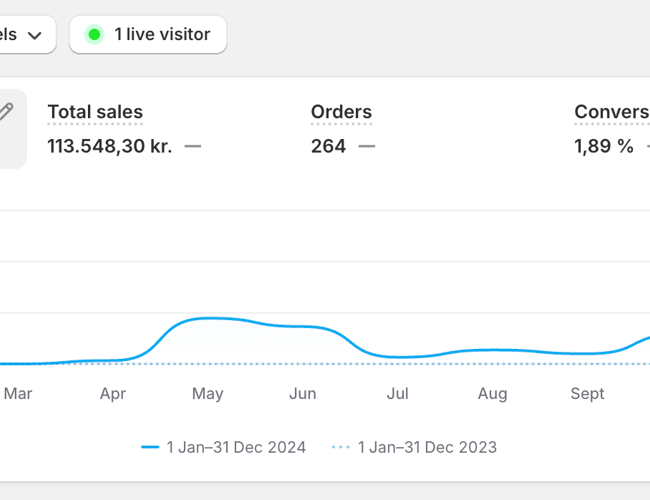Click the green live status dot
The width and height of the screenshot is (650, 500).
94,35
